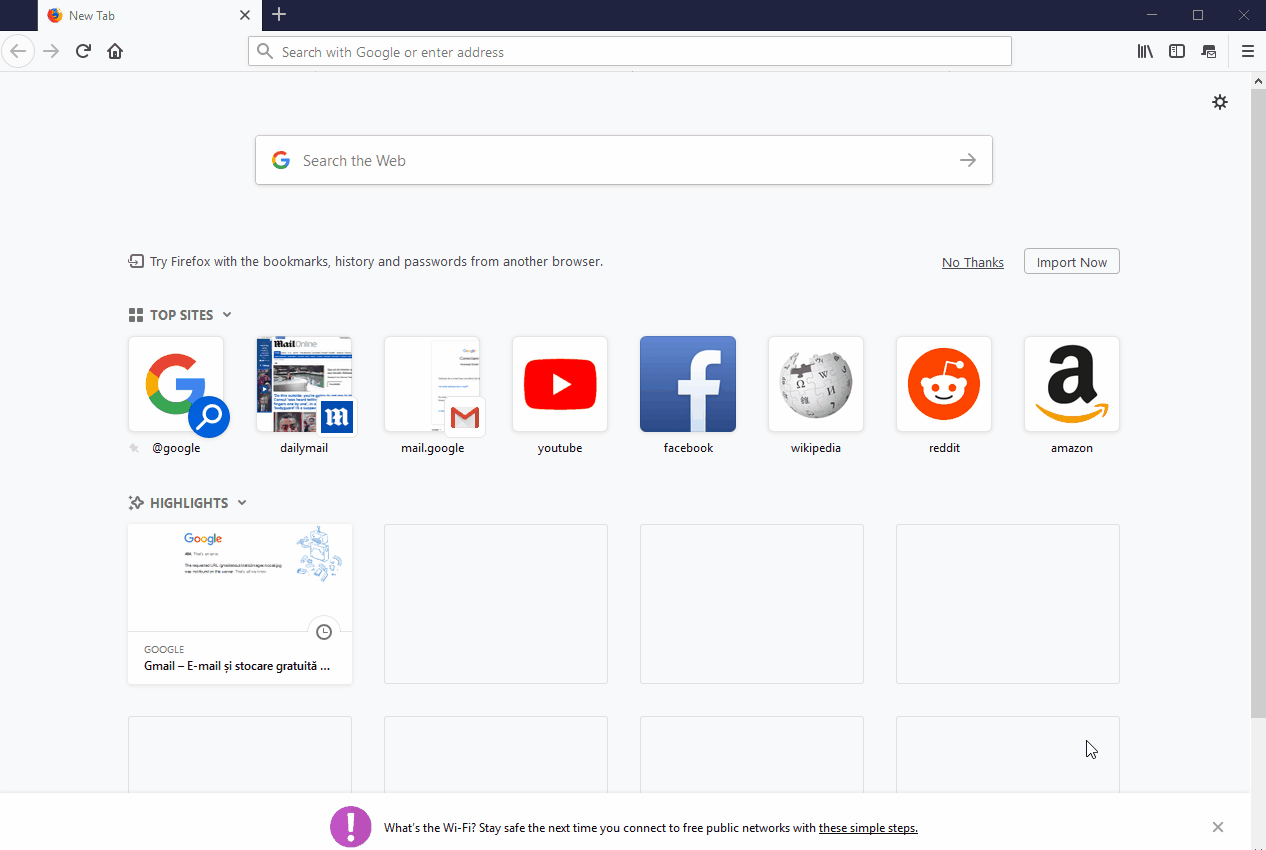1266x850 pixels.
Task: Open the amazon top site
Action: [1072, 385]
